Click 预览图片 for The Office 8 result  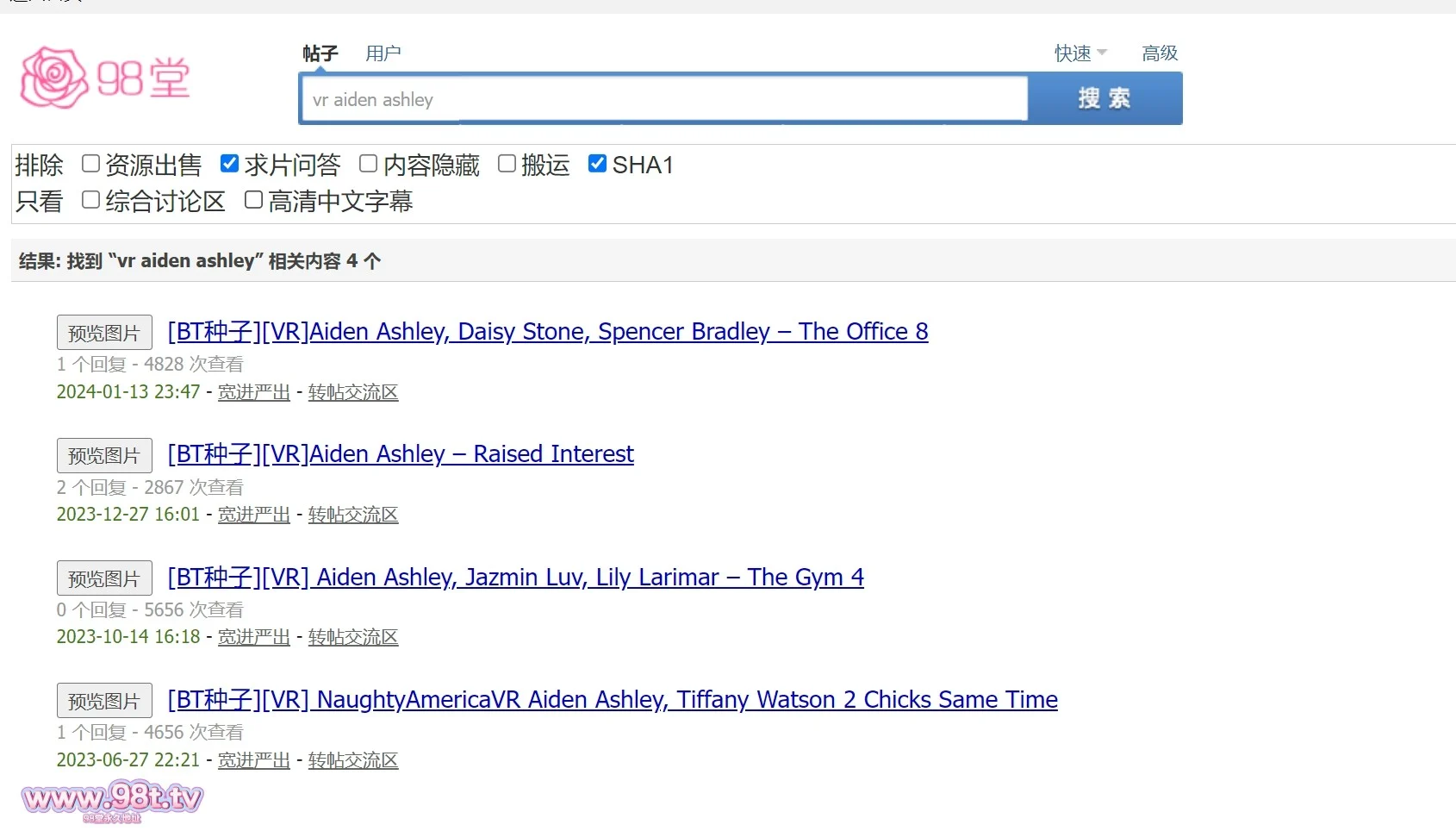click(104, 333)
